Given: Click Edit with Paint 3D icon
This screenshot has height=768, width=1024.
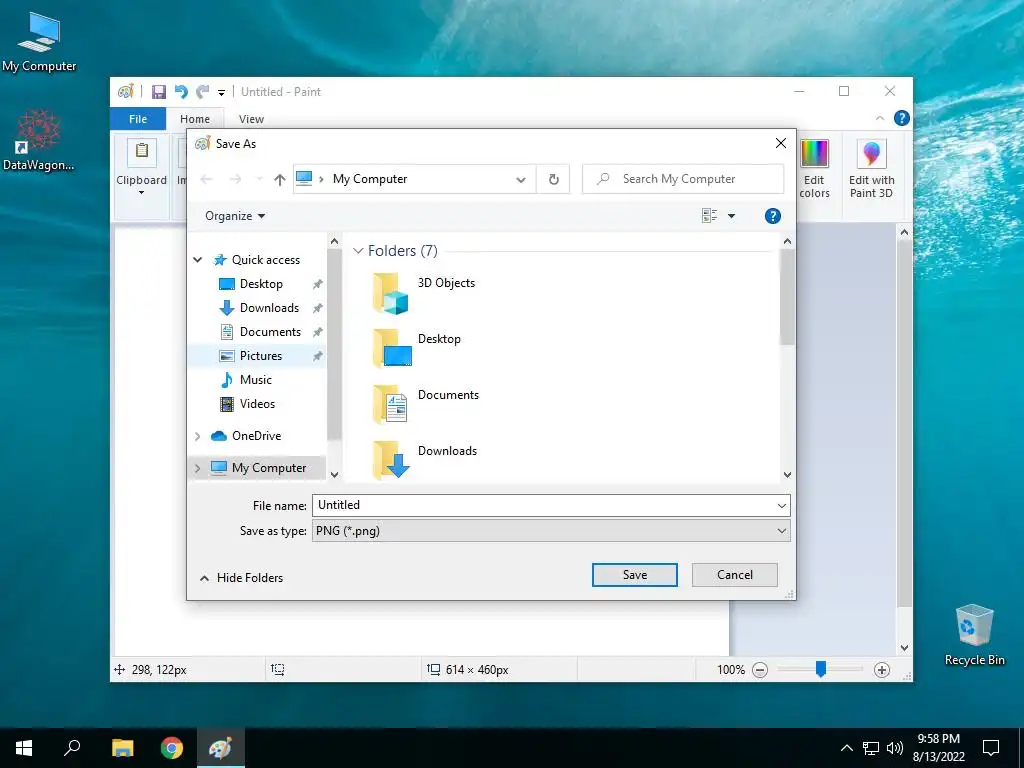Looking at the screenshot, I should click(x=871, y=168).
